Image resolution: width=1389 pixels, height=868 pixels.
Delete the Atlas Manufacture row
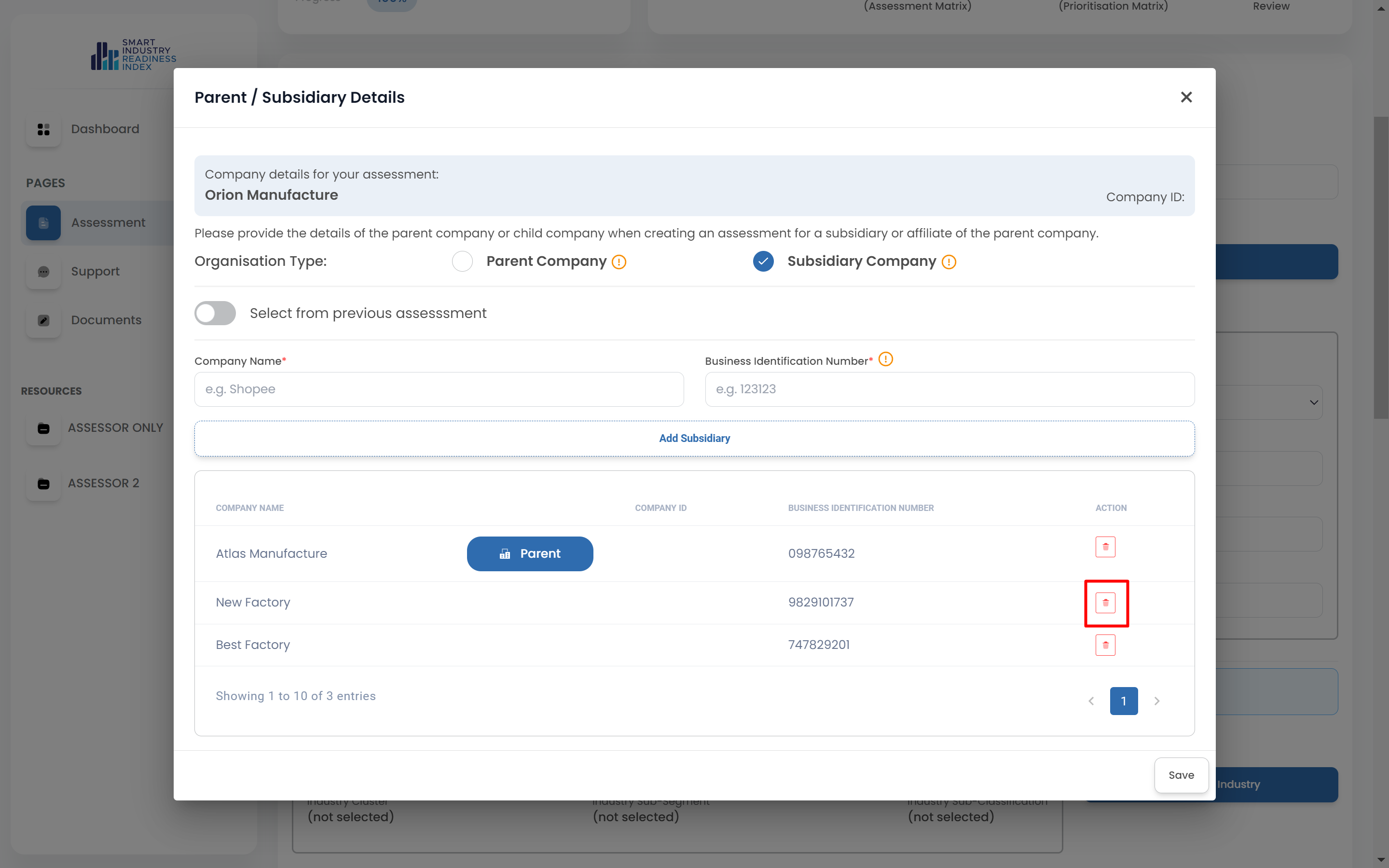click(x=1105, y=547)
